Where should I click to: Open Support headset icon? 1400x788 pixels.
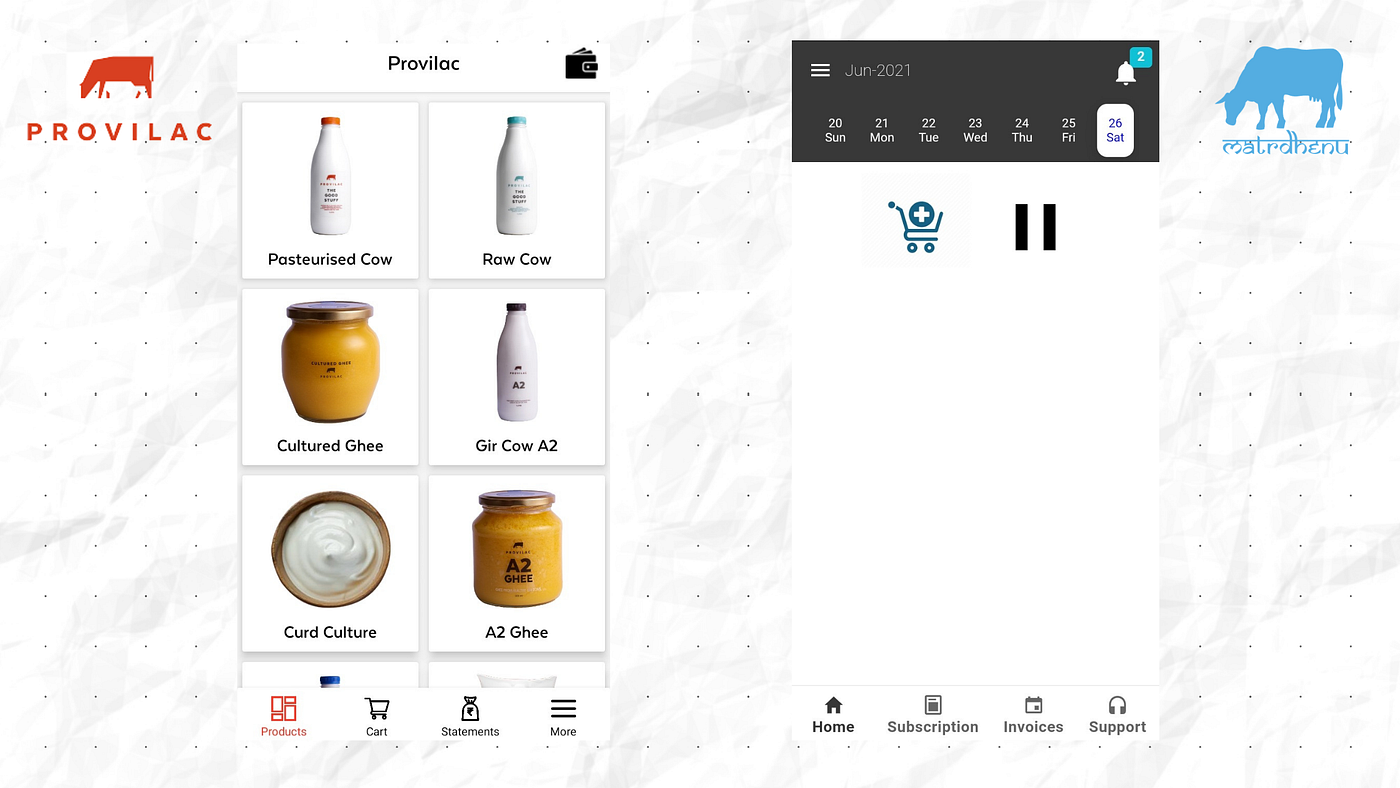1117,714
